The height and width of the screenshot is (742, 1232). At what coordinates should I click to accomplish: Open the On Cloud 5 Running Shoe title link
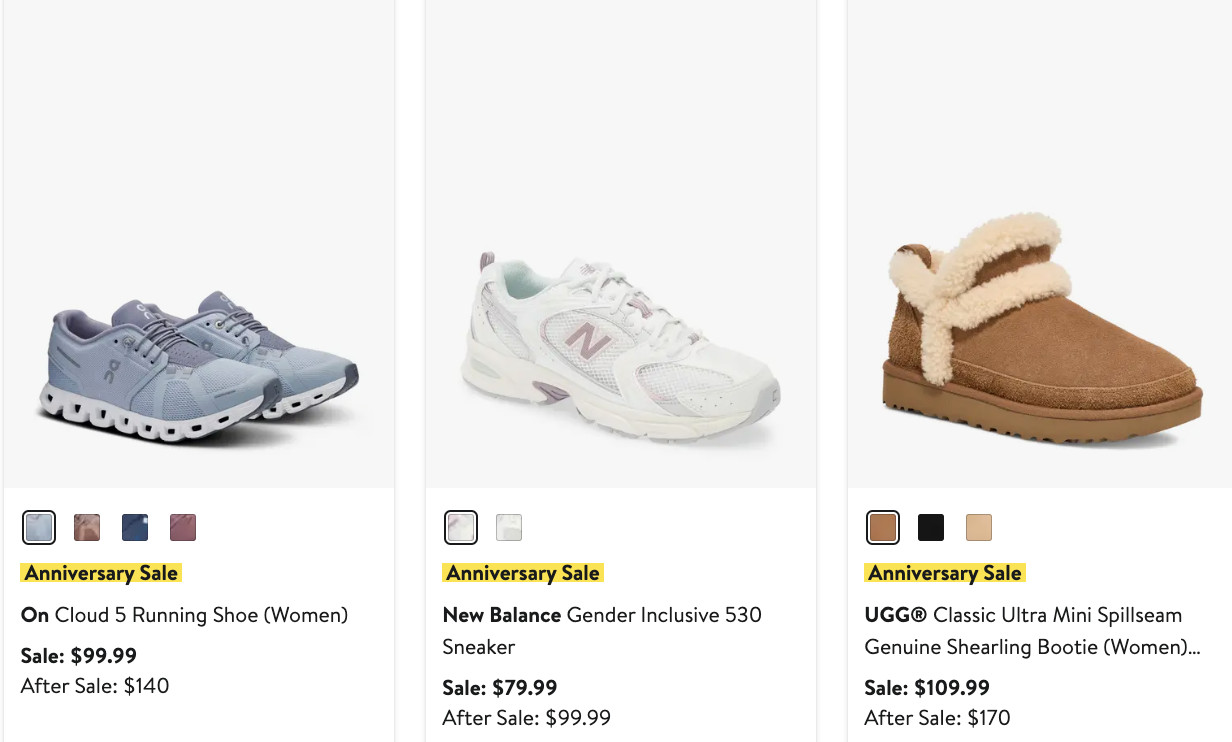(185, 615)
